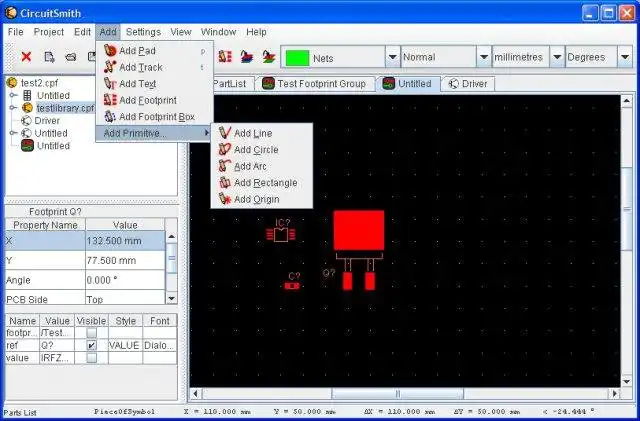
Task: Expand the Untitled grid-icon tree node
Action: coord(13,96)
